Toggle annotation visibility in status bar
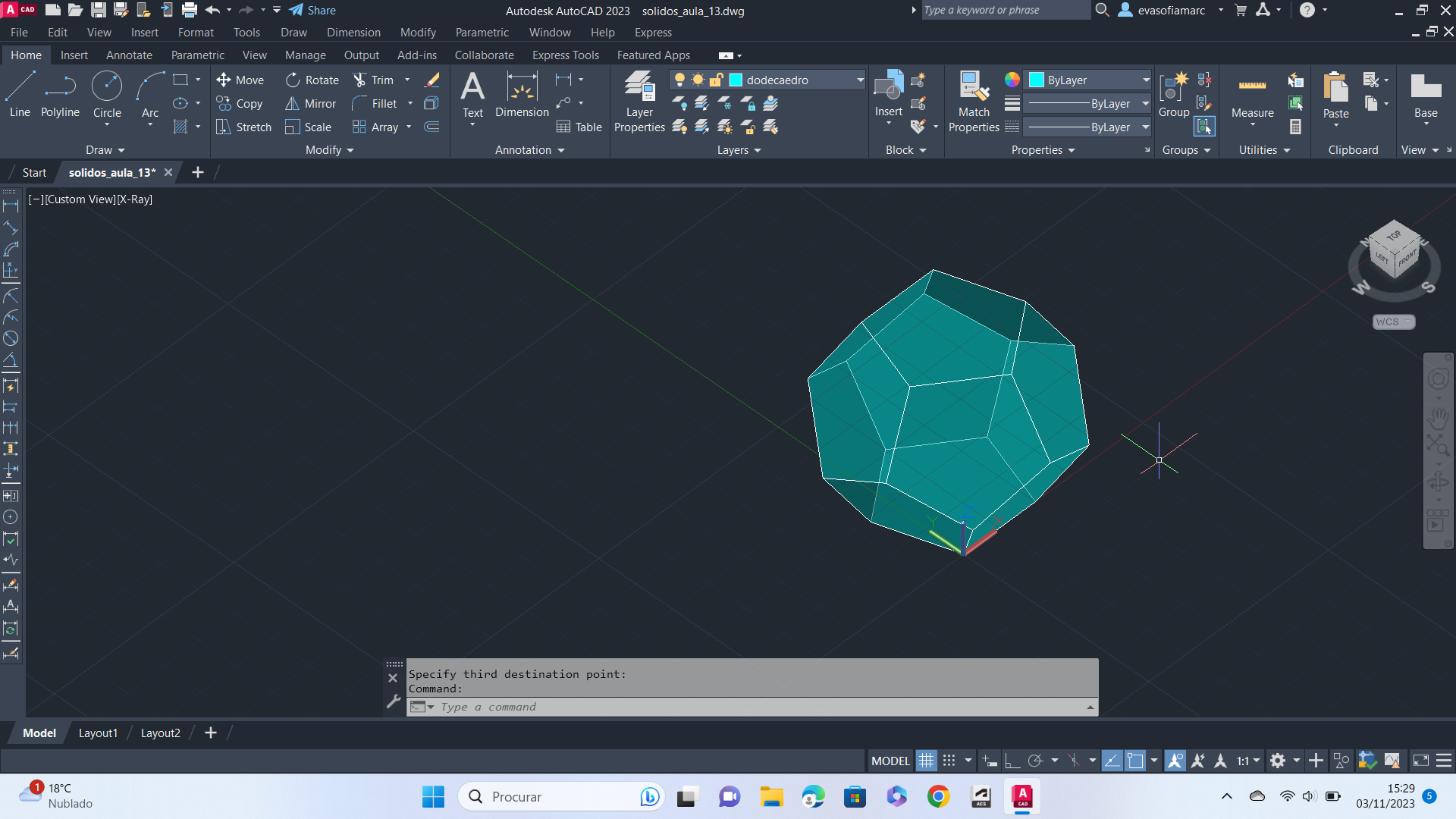 1175,761
